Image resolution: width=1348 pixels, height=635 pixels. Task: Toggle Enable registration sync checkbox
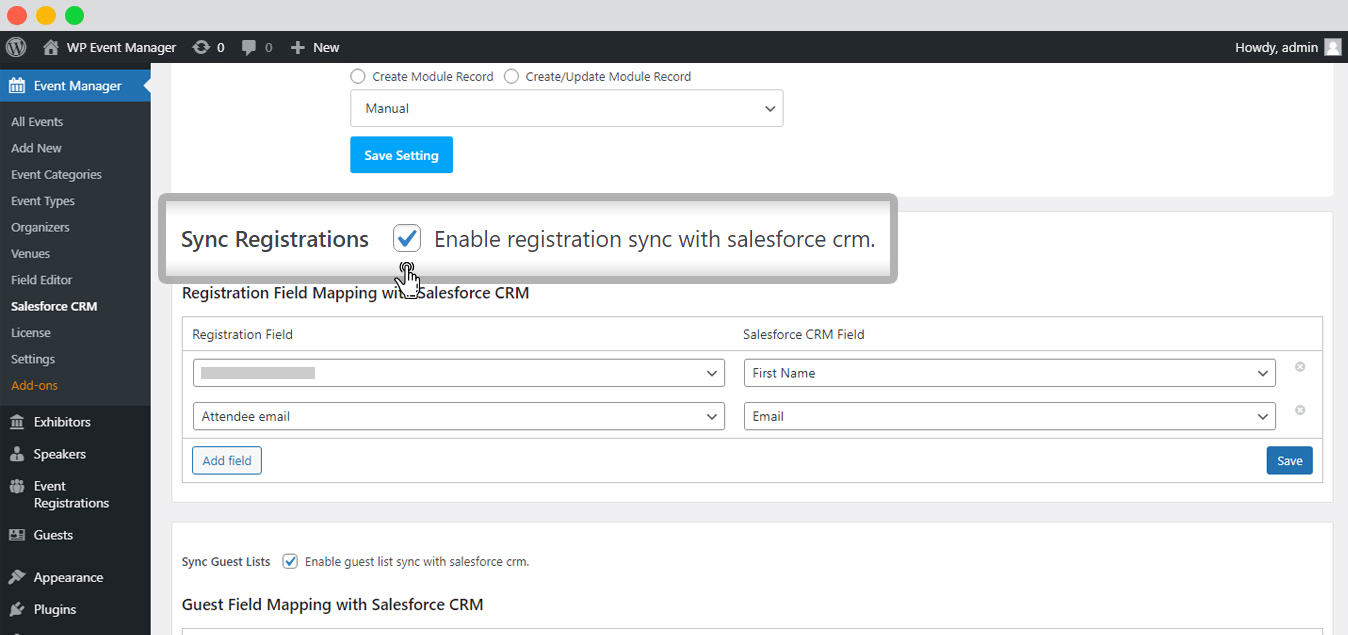click(x=407, y=238)
